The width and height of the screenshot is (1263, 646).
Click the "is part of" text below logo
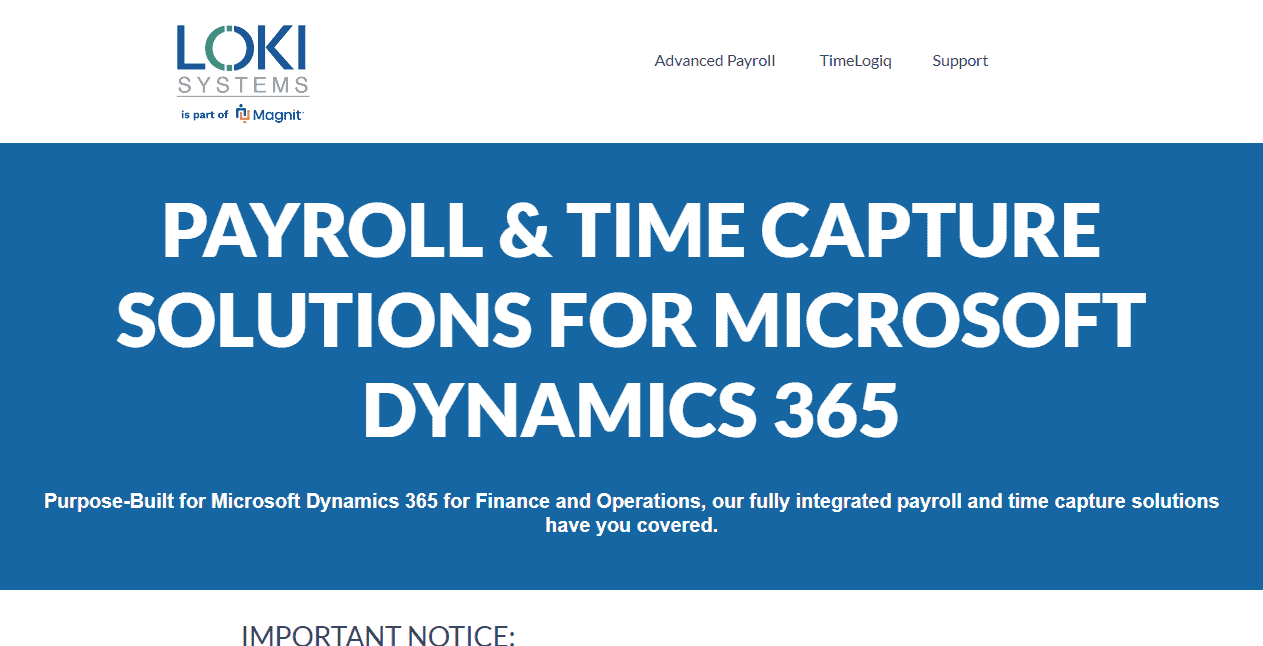pyautogui.click(x=204, y=115)
